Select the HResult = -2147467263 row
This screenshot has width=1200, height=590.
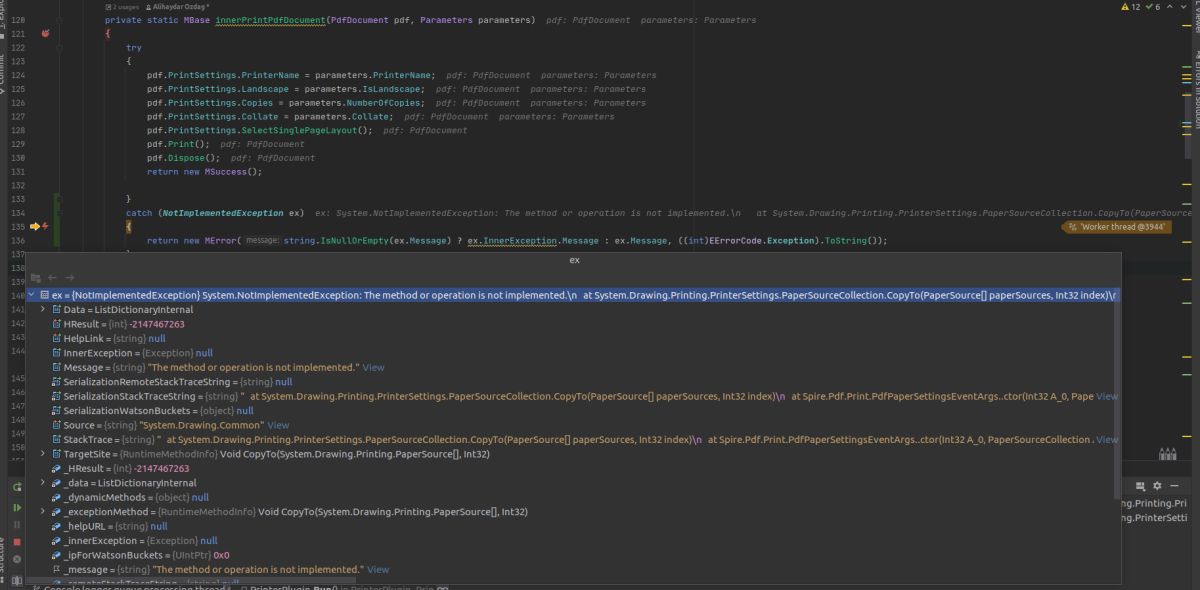click(572, 324)
